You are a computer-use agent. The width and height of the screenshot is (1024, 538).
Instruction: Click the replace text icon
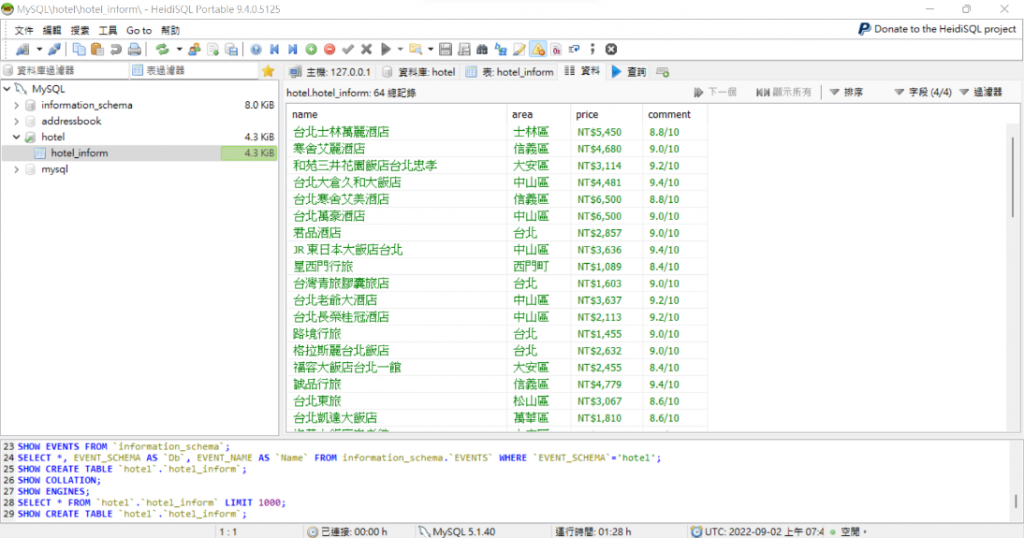(501, 50)
